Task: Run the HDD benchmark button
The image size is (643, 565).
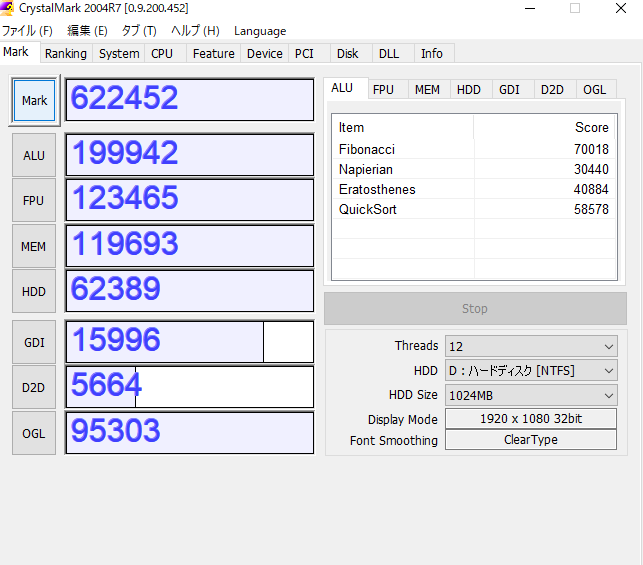Action: click(34, 292)
